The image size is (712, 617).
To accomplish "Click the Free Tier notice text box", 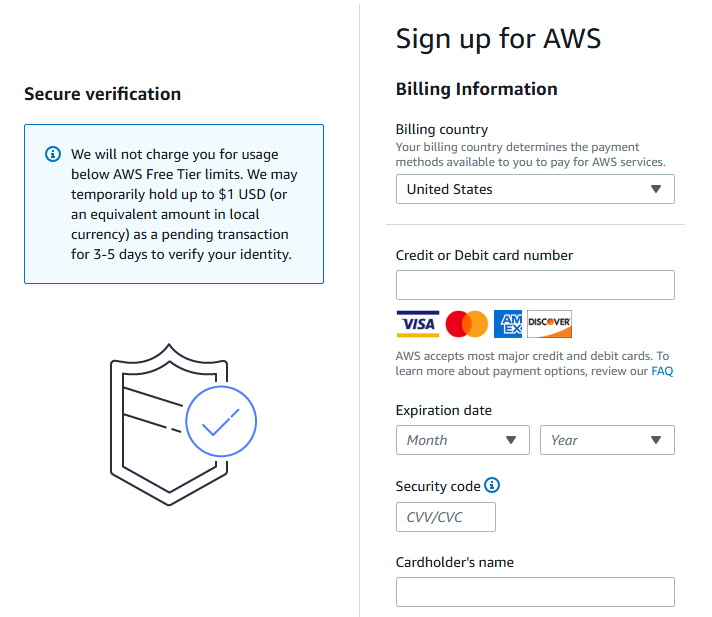I will 174,204.
